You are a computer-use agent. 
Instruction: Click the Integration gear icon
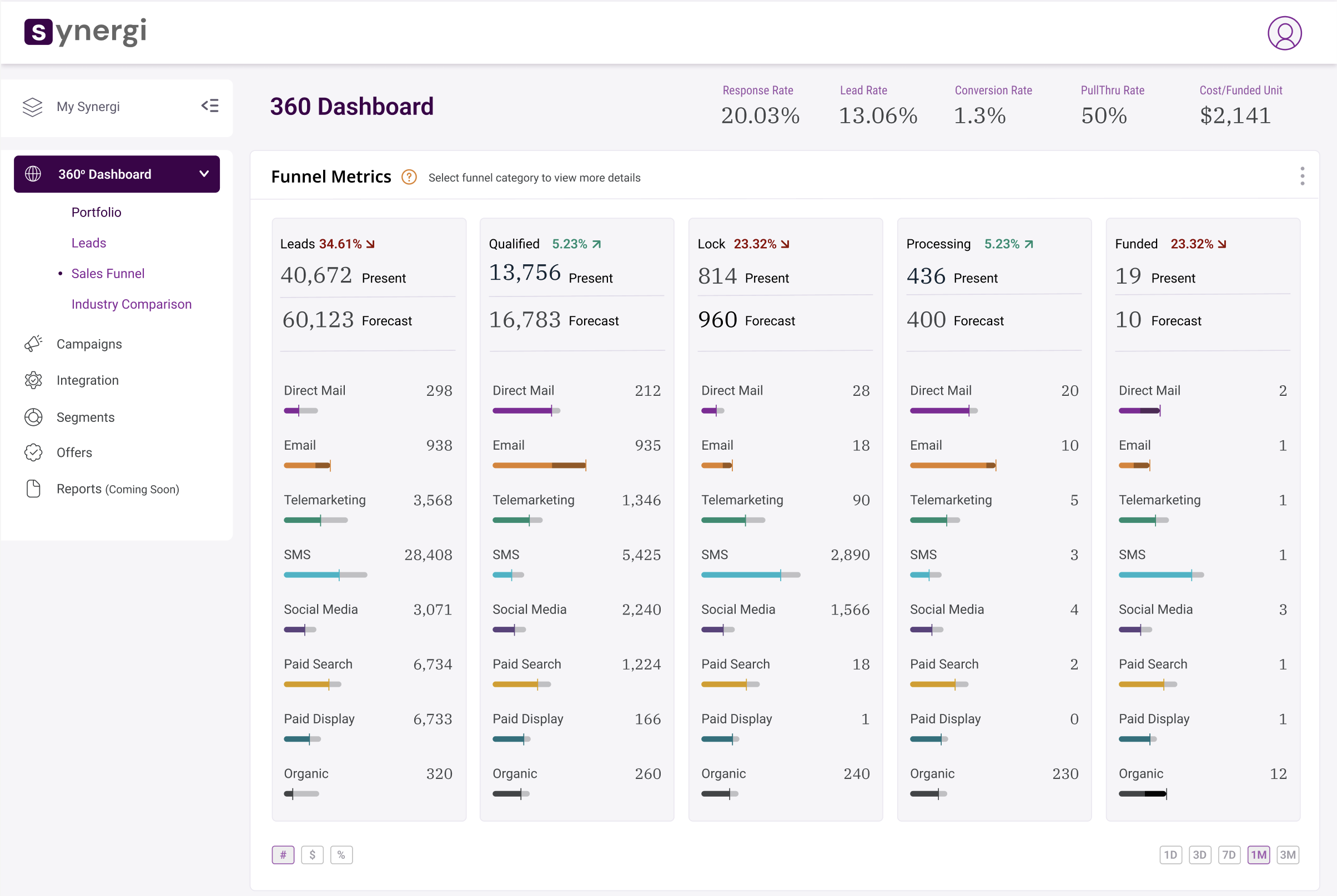tap(33, 380)
